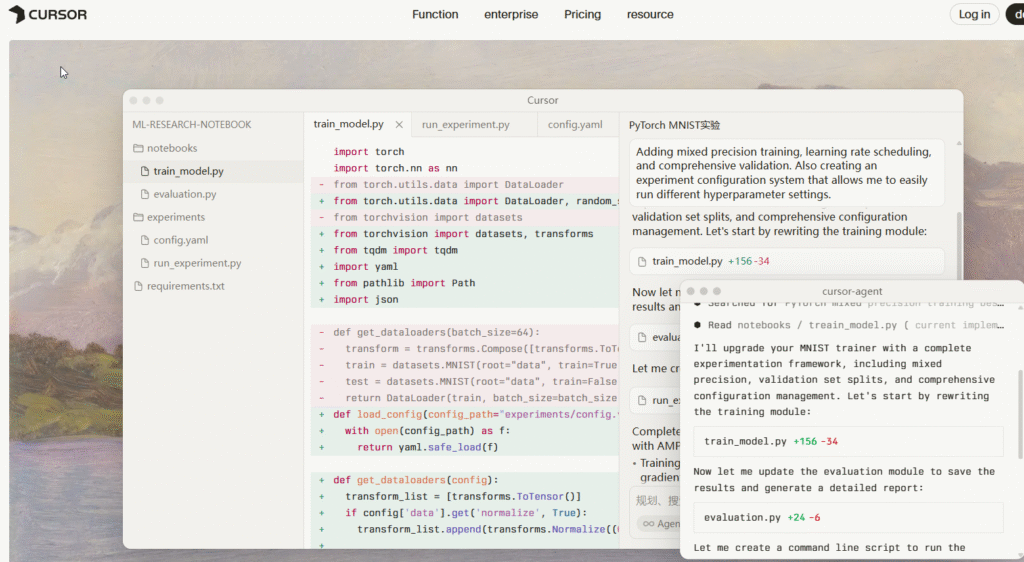Click file icon beside evaluation.py in sidebar
Image resolution: width=1024 pixels, height=562 pixels.
coord(145,194)
